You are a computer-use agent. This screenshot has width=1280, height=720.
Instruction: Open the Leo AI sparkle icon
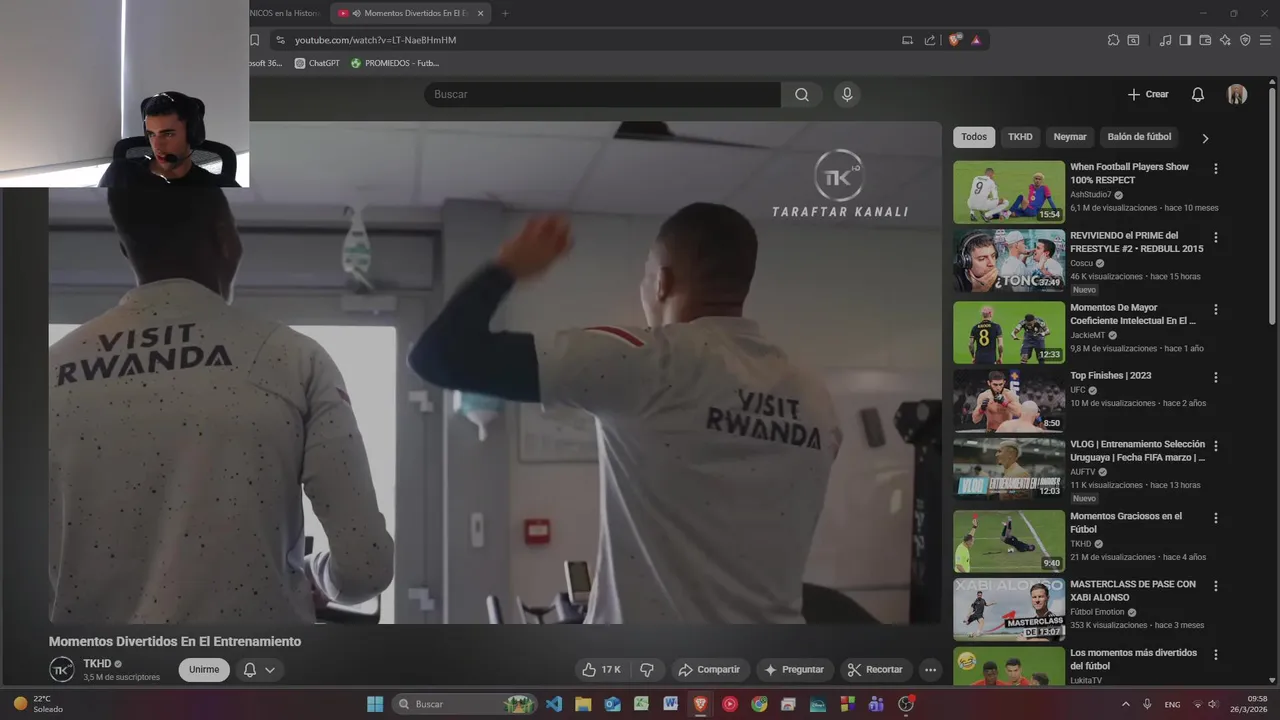point(1225,40)
